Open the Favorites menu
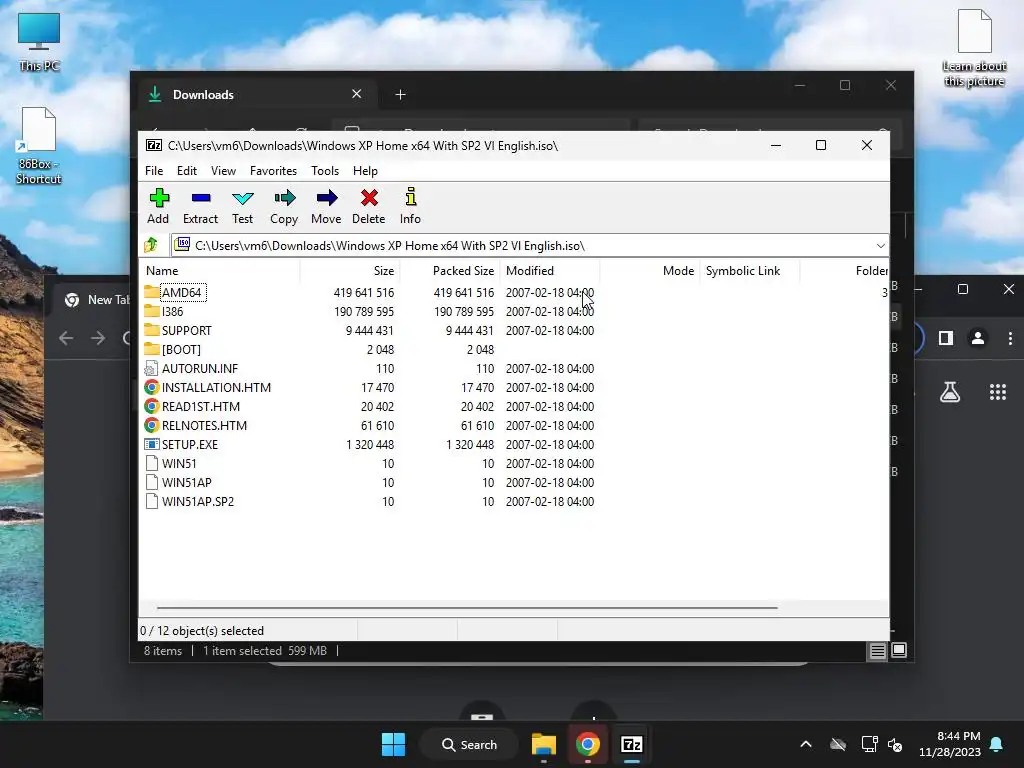1024x768 pixels. (x=273, y=170)
